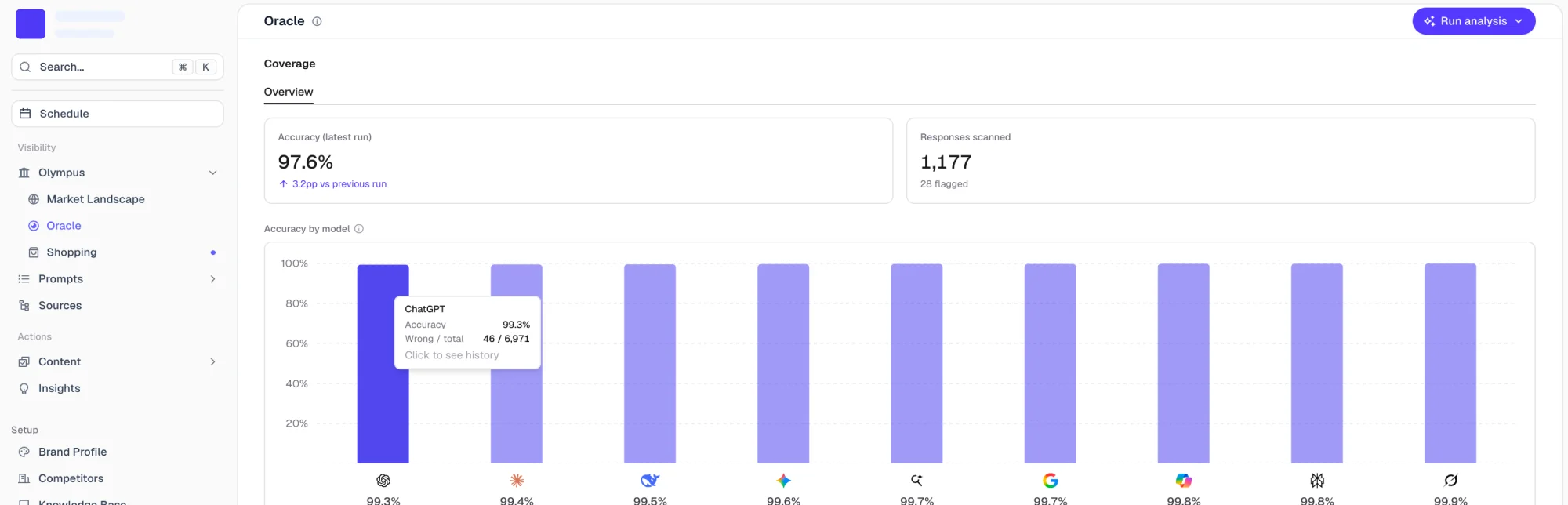Click the purple app logo in sidebar

[x=31, y=24]
